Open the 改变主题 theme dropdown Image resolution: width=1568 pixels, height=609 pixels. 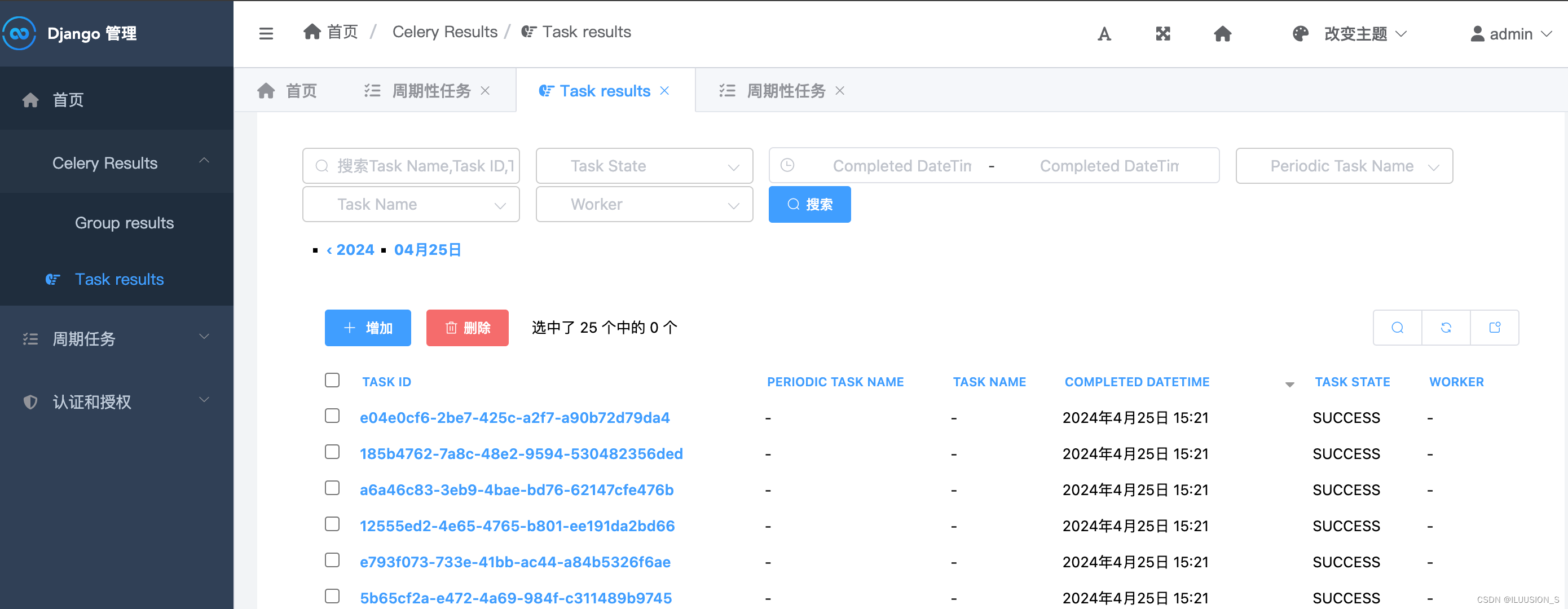(x=1366, y=34)
